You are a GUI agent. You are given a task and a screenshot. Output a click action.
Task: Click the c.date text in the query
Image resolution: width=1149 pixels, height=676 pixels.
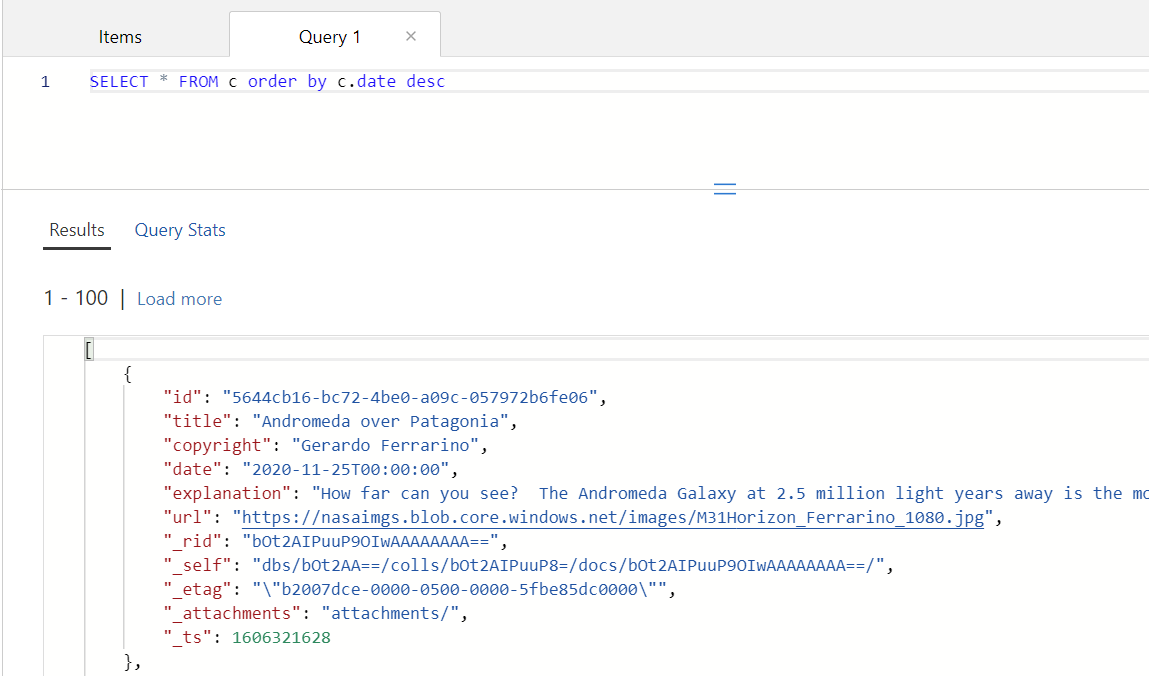[366, 81]
